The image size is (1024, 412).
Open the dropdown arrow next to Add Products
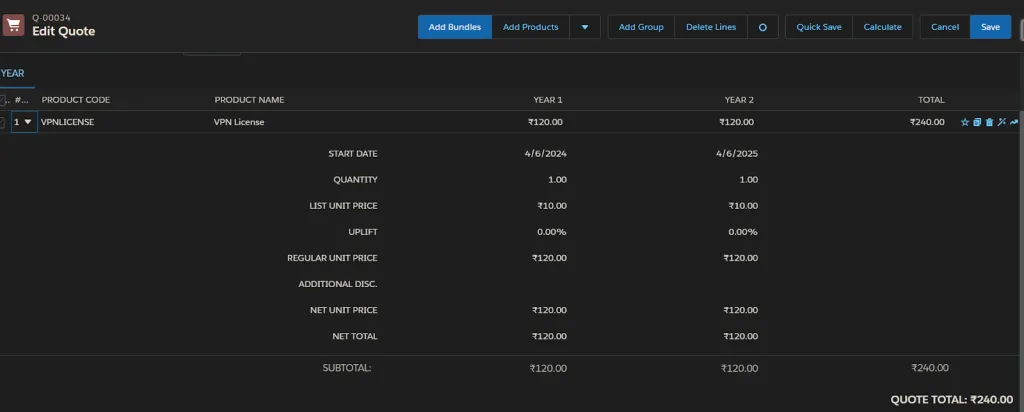[585, 27]
